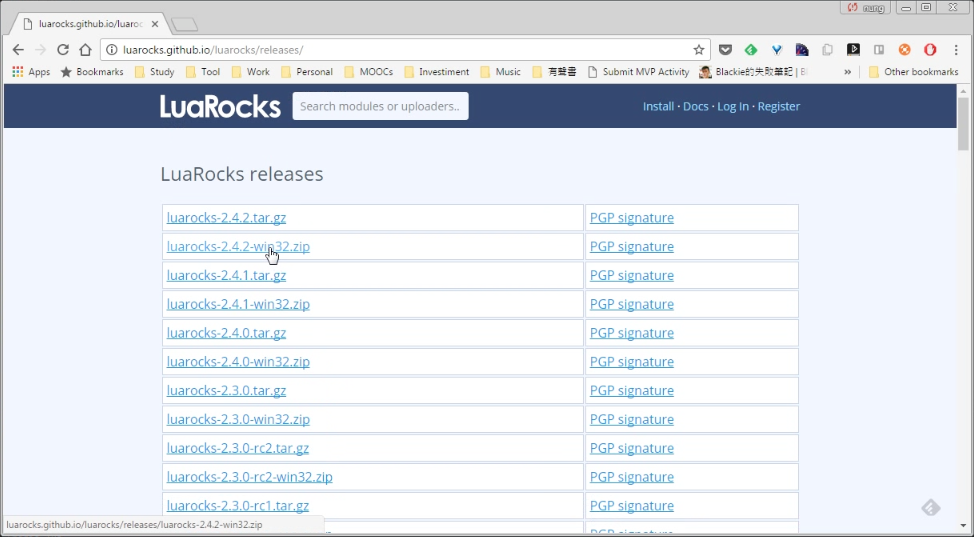Open the Apps shortcut in bookmarks bar

(31, 71)
